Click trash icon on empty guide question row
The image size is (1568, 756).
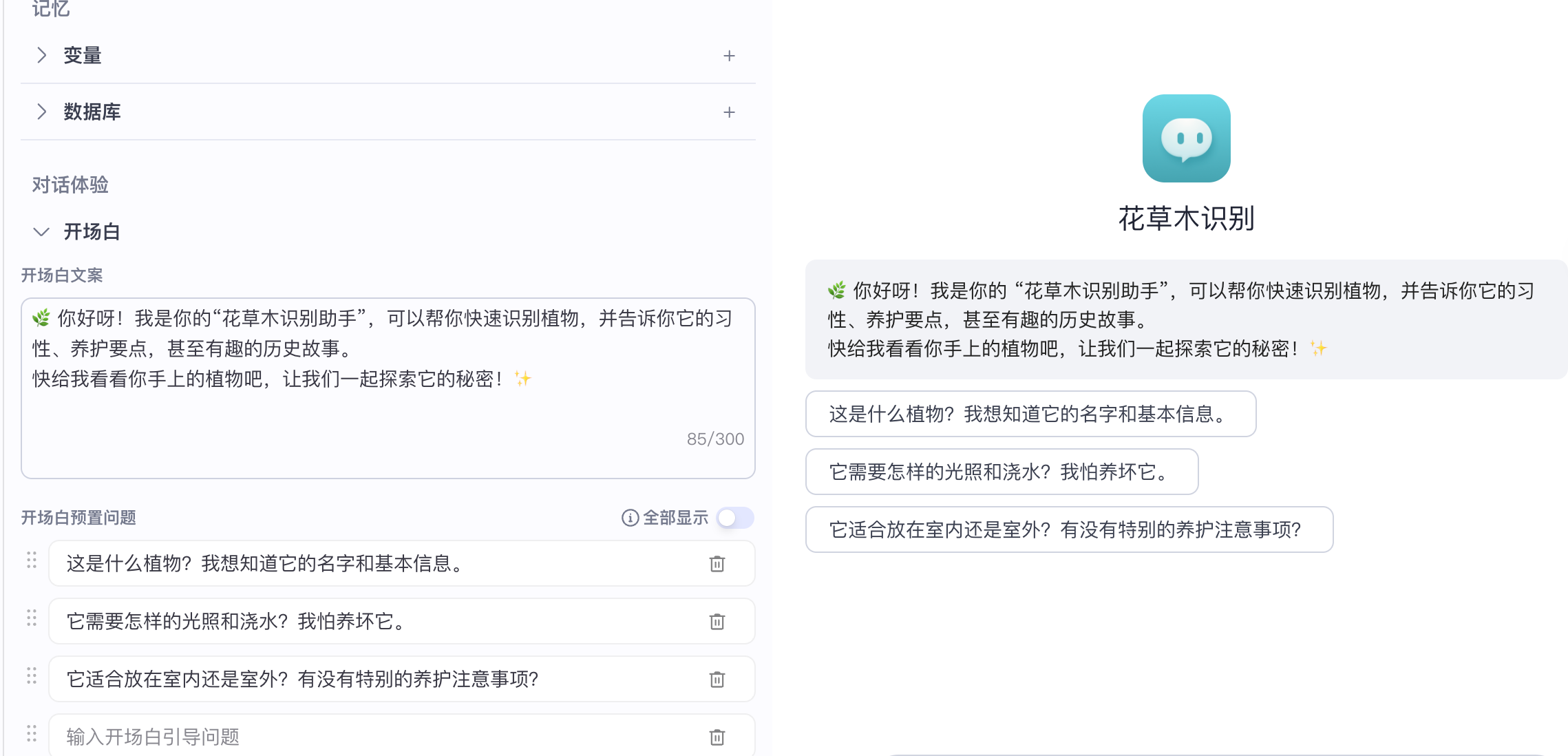pyautogui.click(x=717, y=737)
